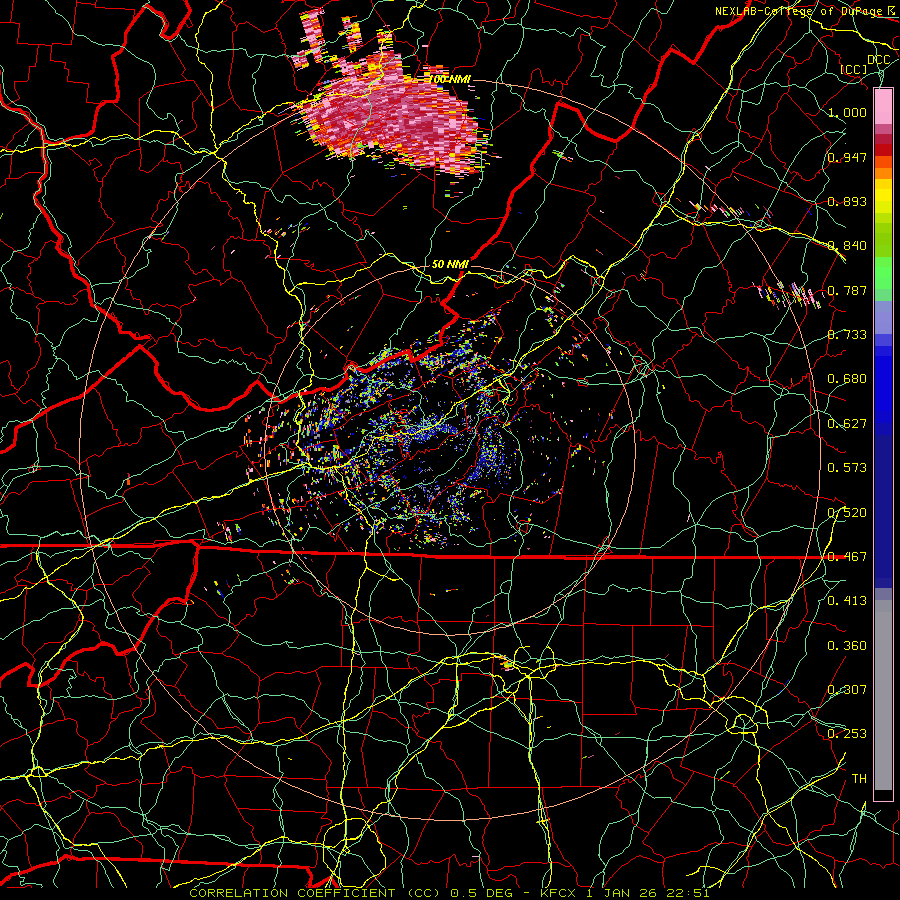The width and height of the screenshot is (900, 900).
Task: Click the 0.253 color scale value
Action: [847, 734]
